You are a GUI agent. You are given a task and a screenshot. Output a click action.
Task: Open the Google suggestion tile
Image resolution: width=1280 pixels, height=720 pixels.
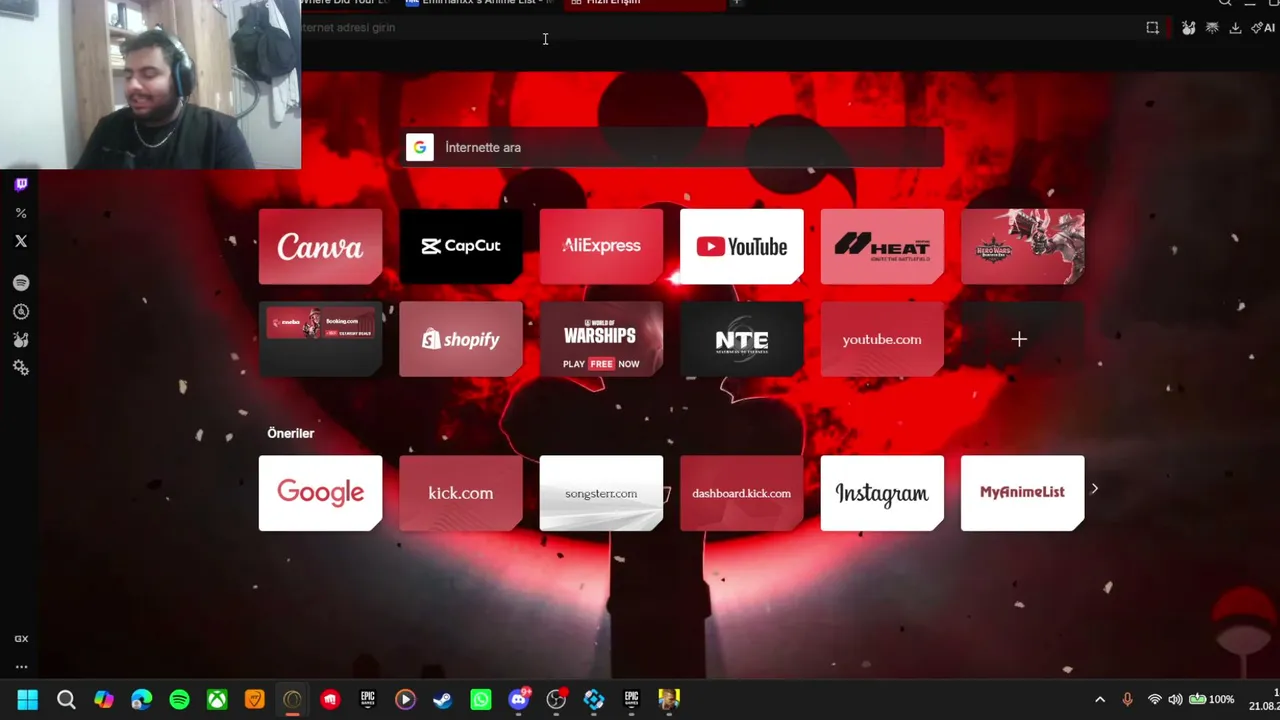(320, 493)
